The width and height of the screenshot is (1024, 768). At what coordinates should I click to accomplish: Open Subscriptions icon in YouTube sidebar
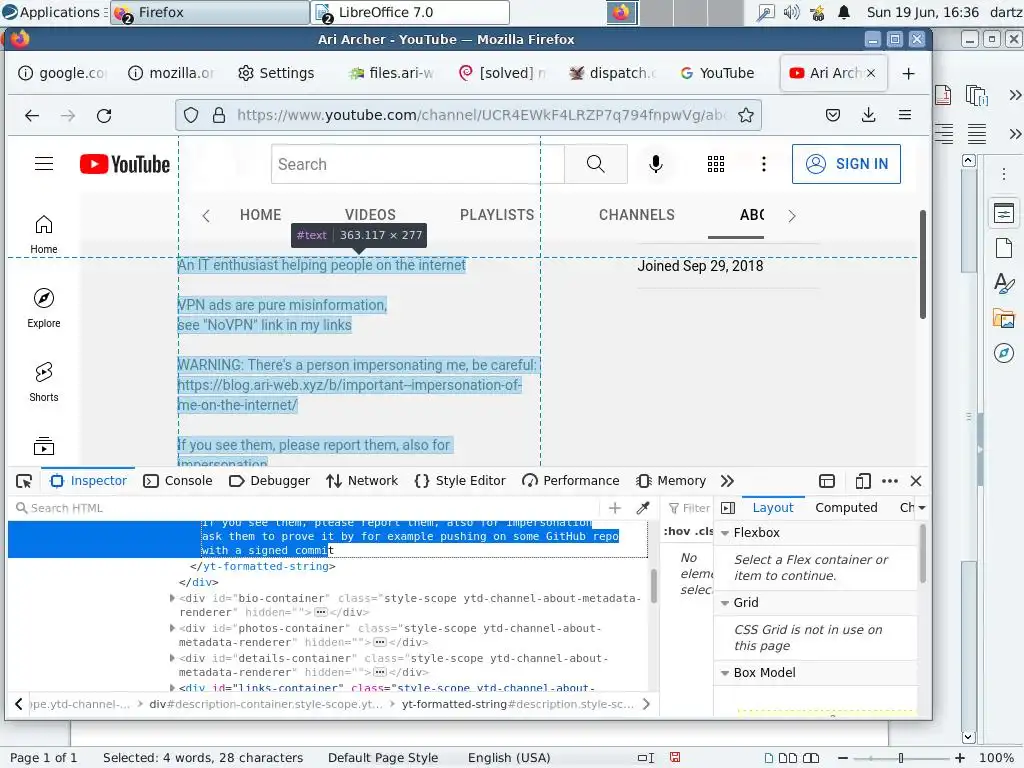44,446
